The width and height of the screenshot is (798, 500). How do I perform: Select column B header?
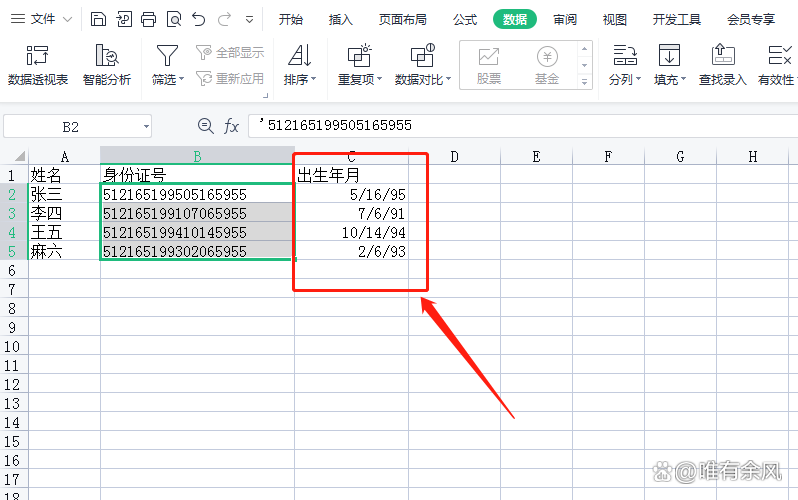tap(197, 156)
